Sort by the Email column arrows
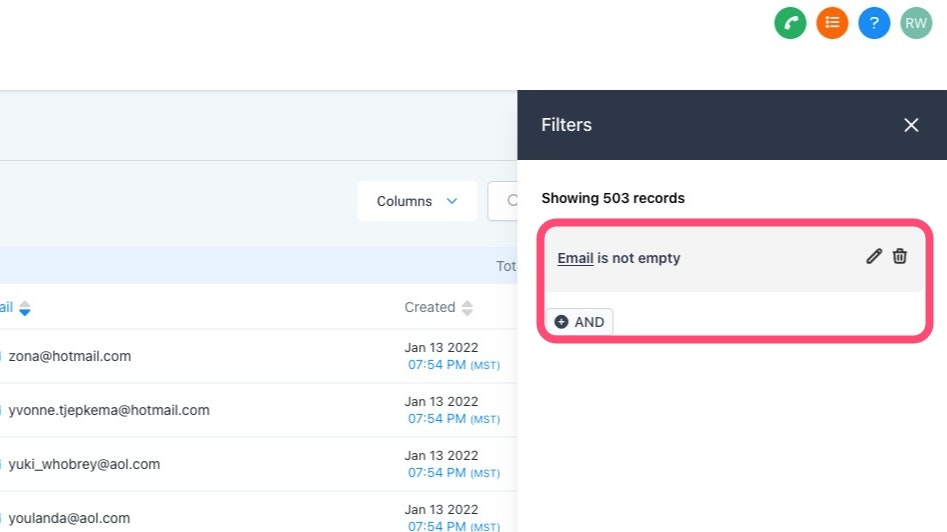Image resolution: width=947 pixels, height=532 pixels. pyautogui.click(x=25, y=308)
